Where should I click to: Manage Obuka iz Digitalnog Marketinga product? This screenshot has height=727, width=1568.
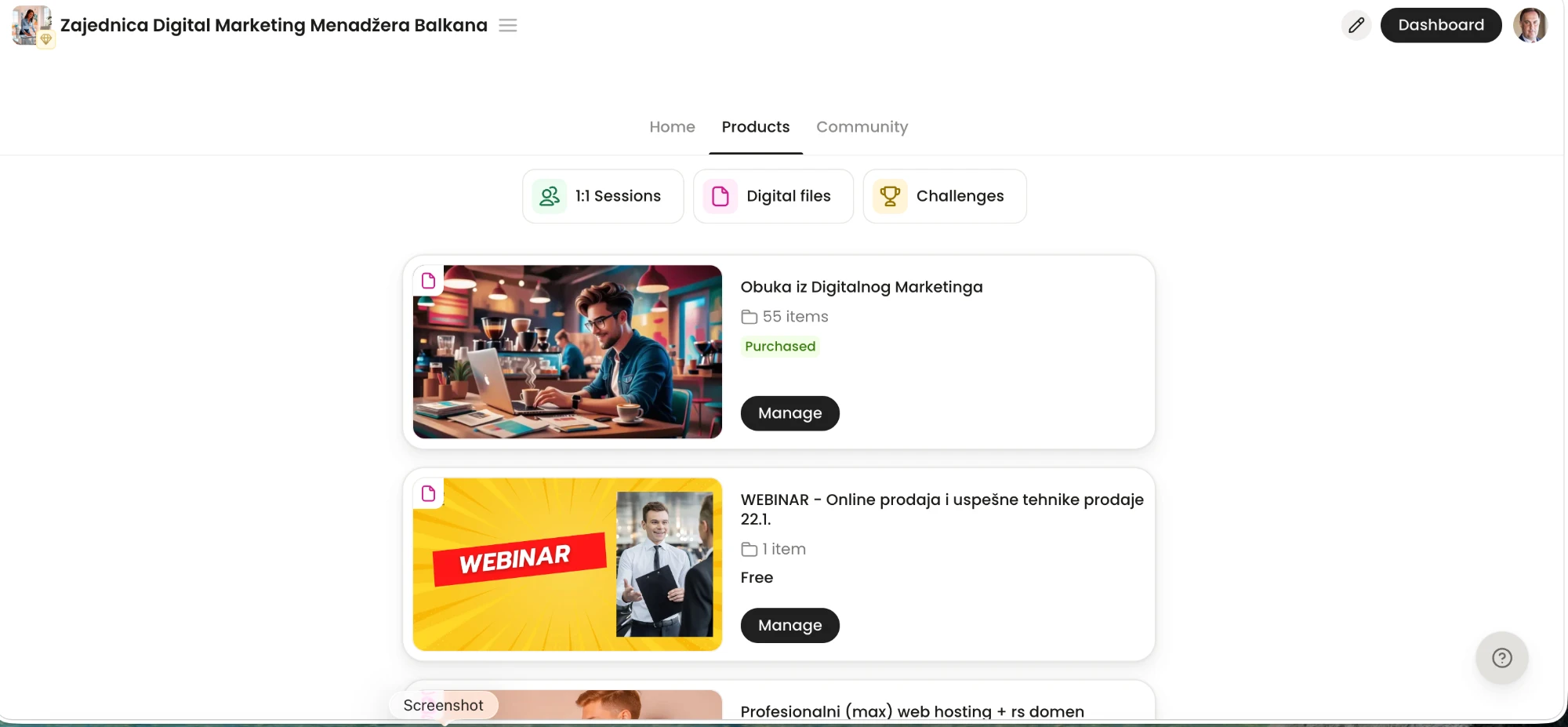pos(789,413)
